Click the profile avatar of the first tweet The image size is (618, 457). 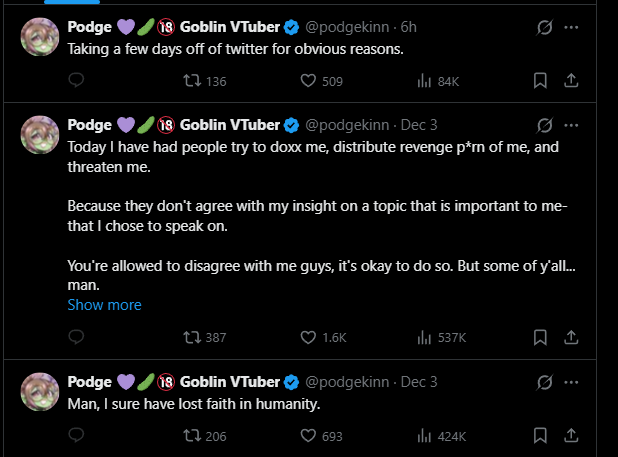click(40, 35)
